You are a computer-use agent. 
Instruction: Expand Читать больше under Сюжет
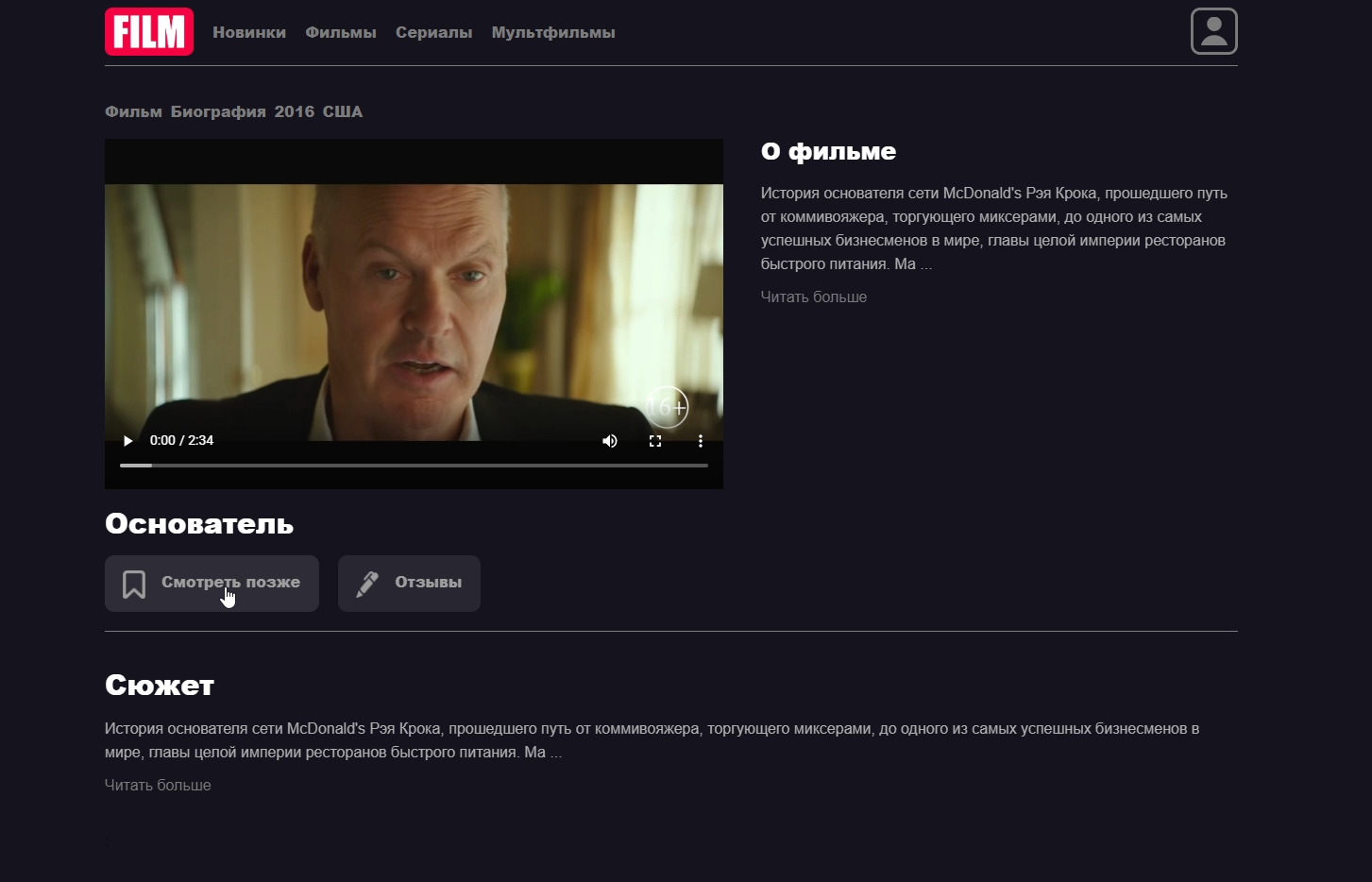point(158,785)
